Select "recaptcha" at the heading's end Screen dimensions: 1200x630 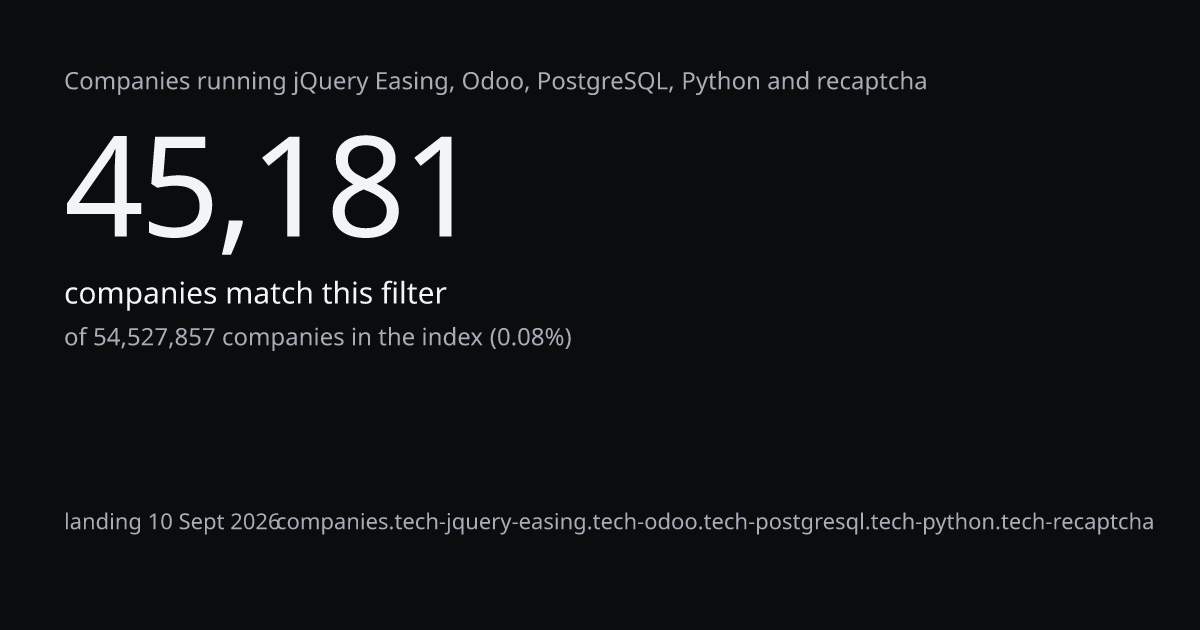[872, 82]
